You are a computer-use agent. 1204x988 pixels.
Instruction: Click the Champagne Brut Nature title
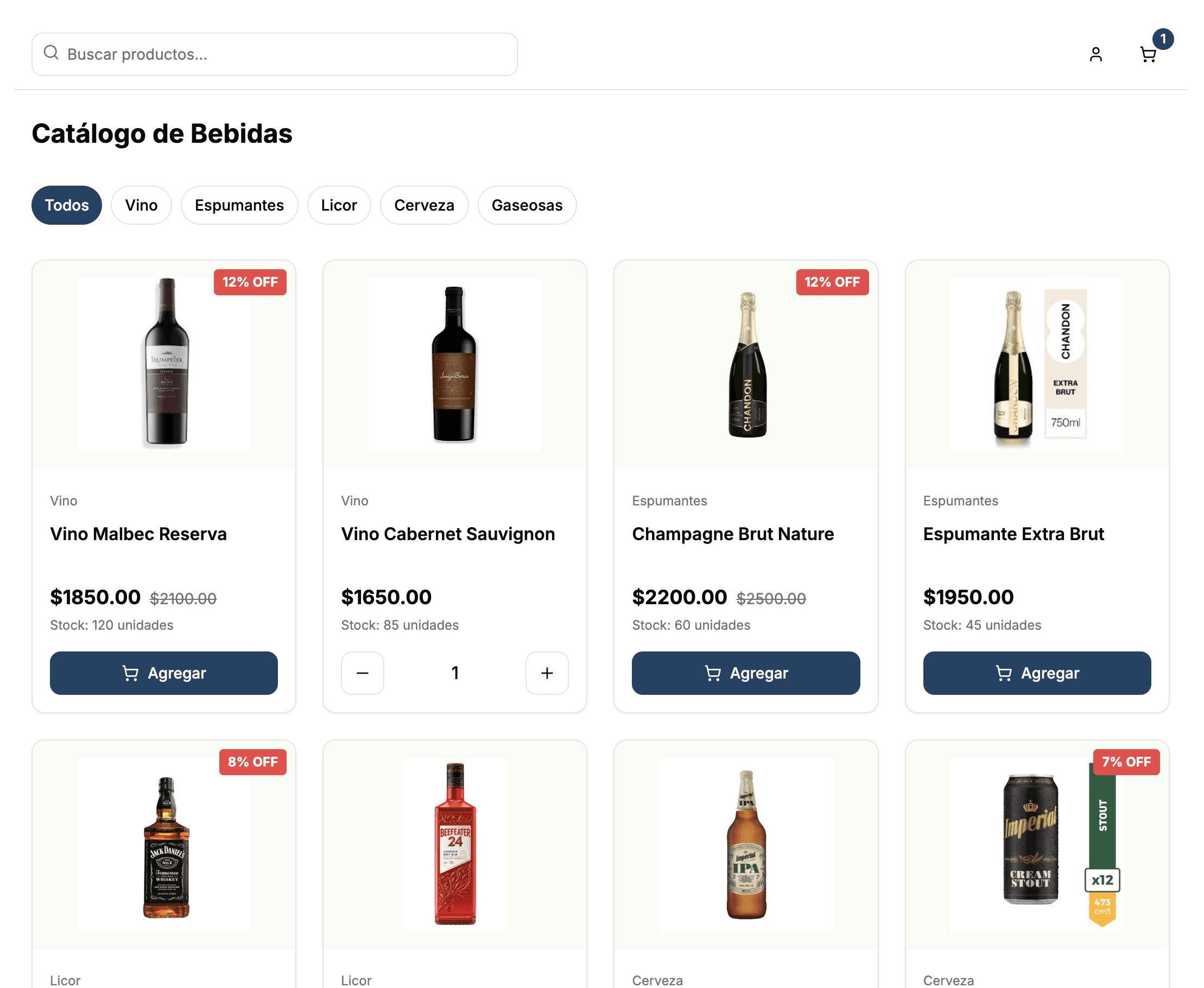pyautogui.click(x=732, y=534)
